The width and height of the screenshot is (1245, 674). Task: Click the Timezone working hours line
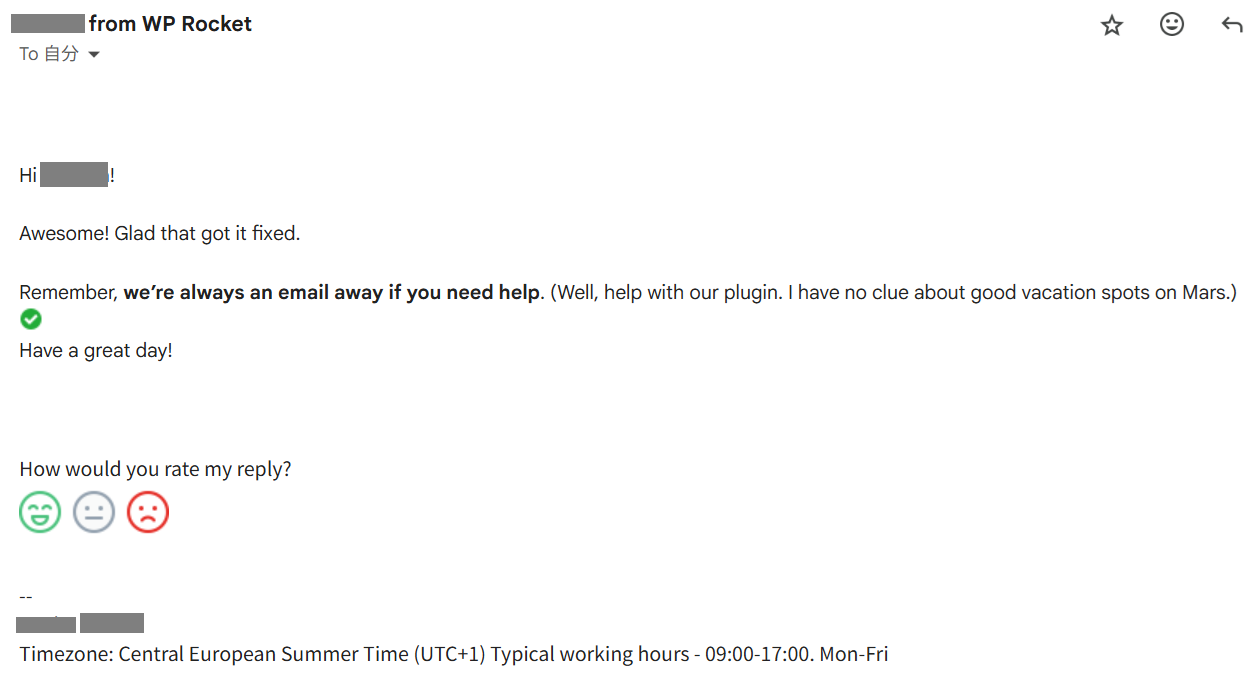pyautogui.click(x=454, y=655)
